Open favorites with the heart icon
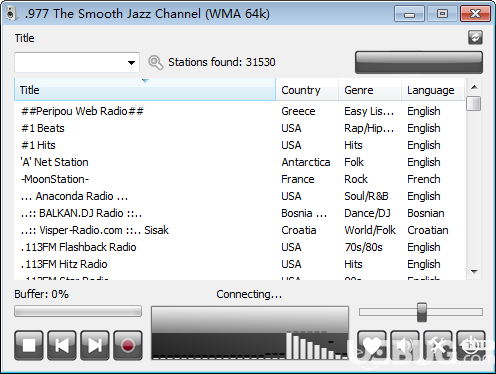 [372, 345]
